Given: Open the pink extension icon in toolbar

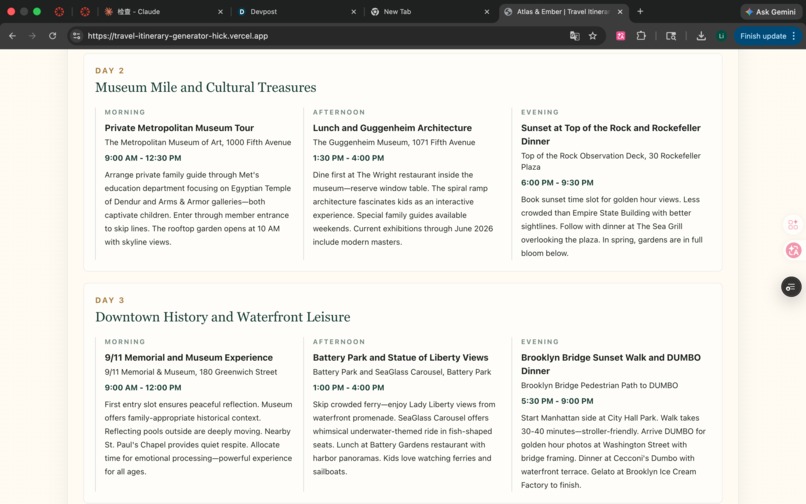Looking at the screenshot, I should click(x=620, y=36).
